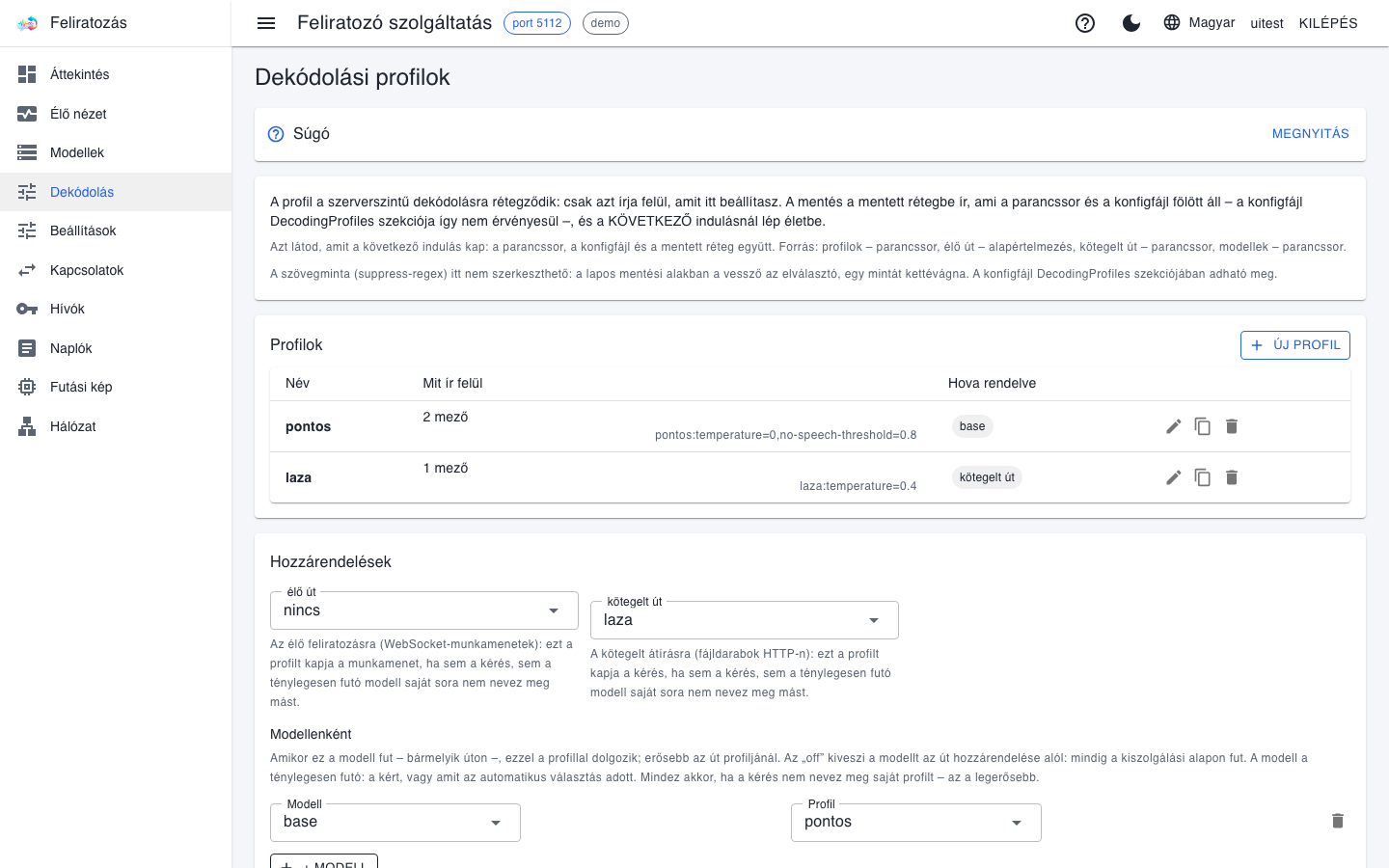Click the Hívók key icon
The height and width of the screenshot is (868, 1389).
tap(27, 309)
